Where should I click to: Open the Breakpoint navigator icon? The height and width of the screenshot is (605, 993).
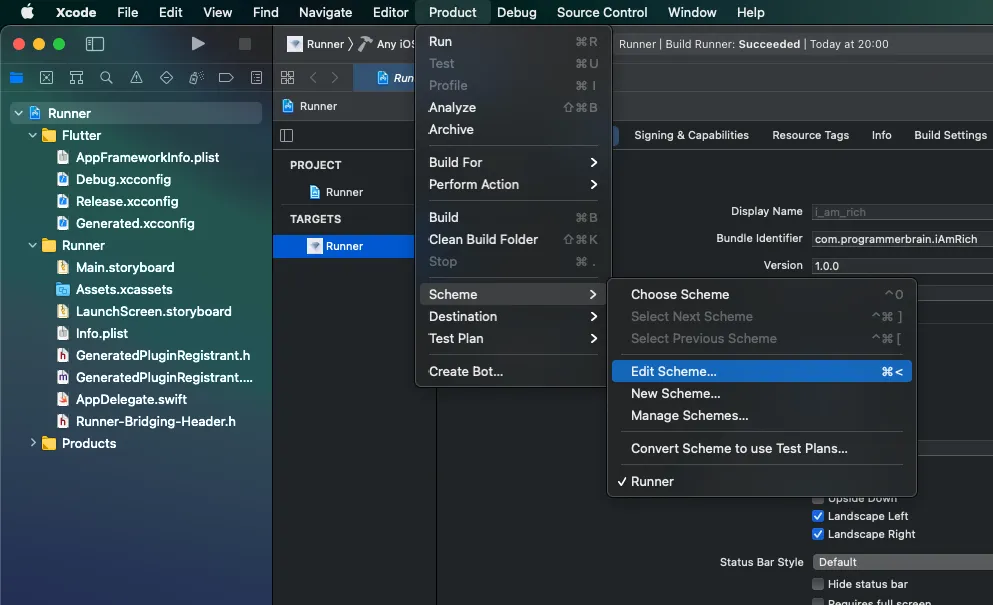click(226, 78)
